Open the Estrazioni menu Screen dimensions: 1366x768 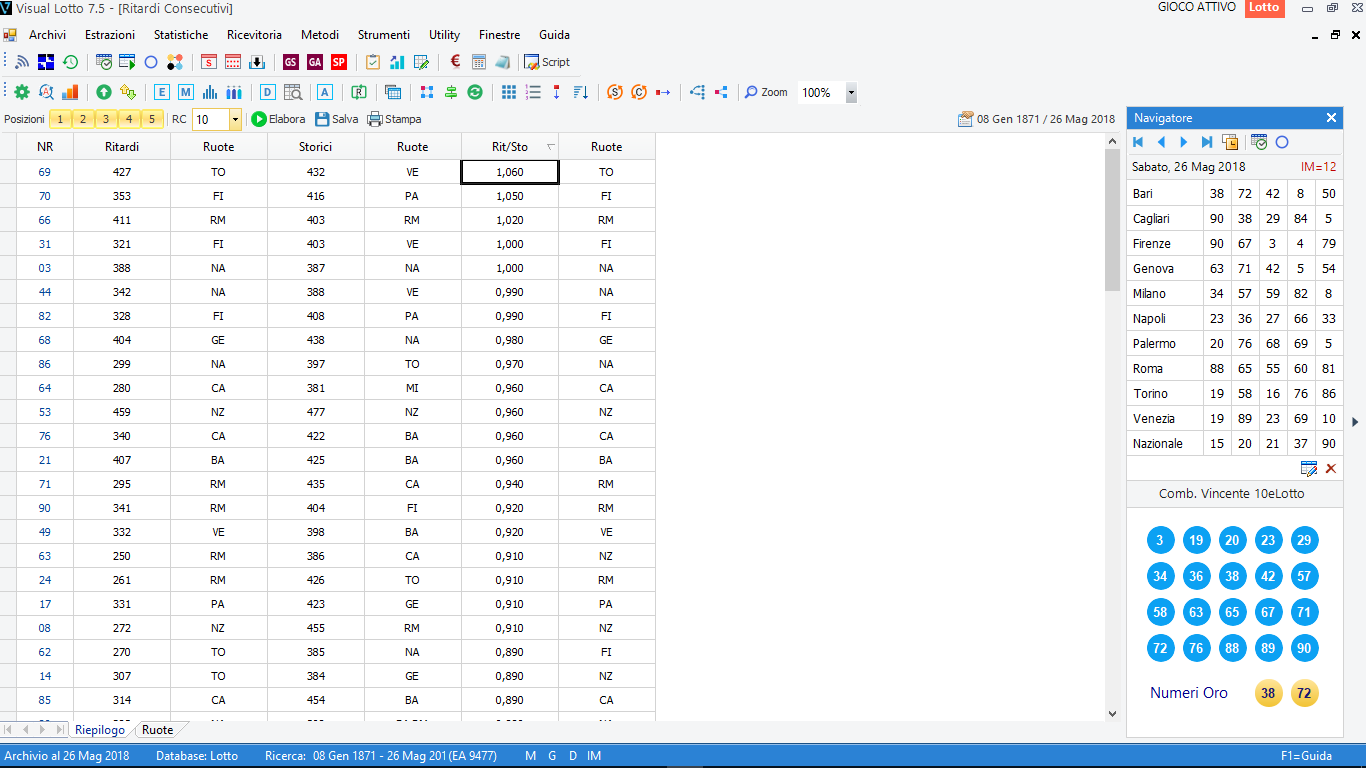tap(110, 35)
